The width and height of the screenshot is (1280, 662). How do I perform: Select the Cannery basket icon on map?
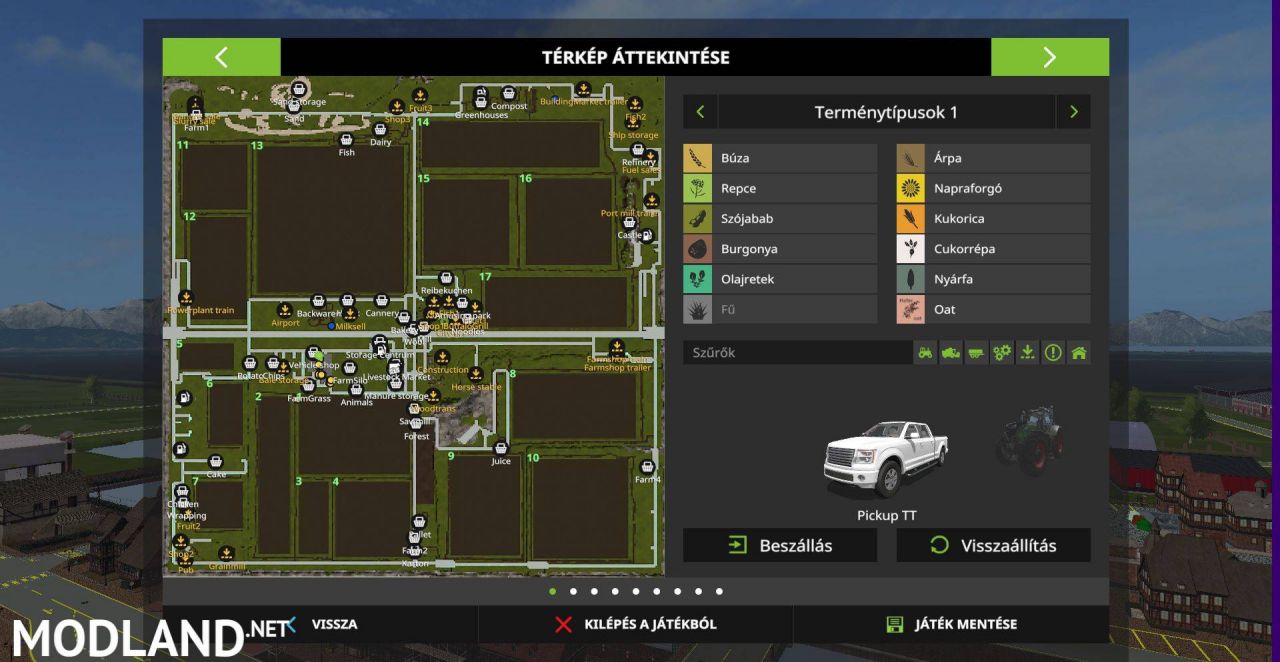point(381,301)
